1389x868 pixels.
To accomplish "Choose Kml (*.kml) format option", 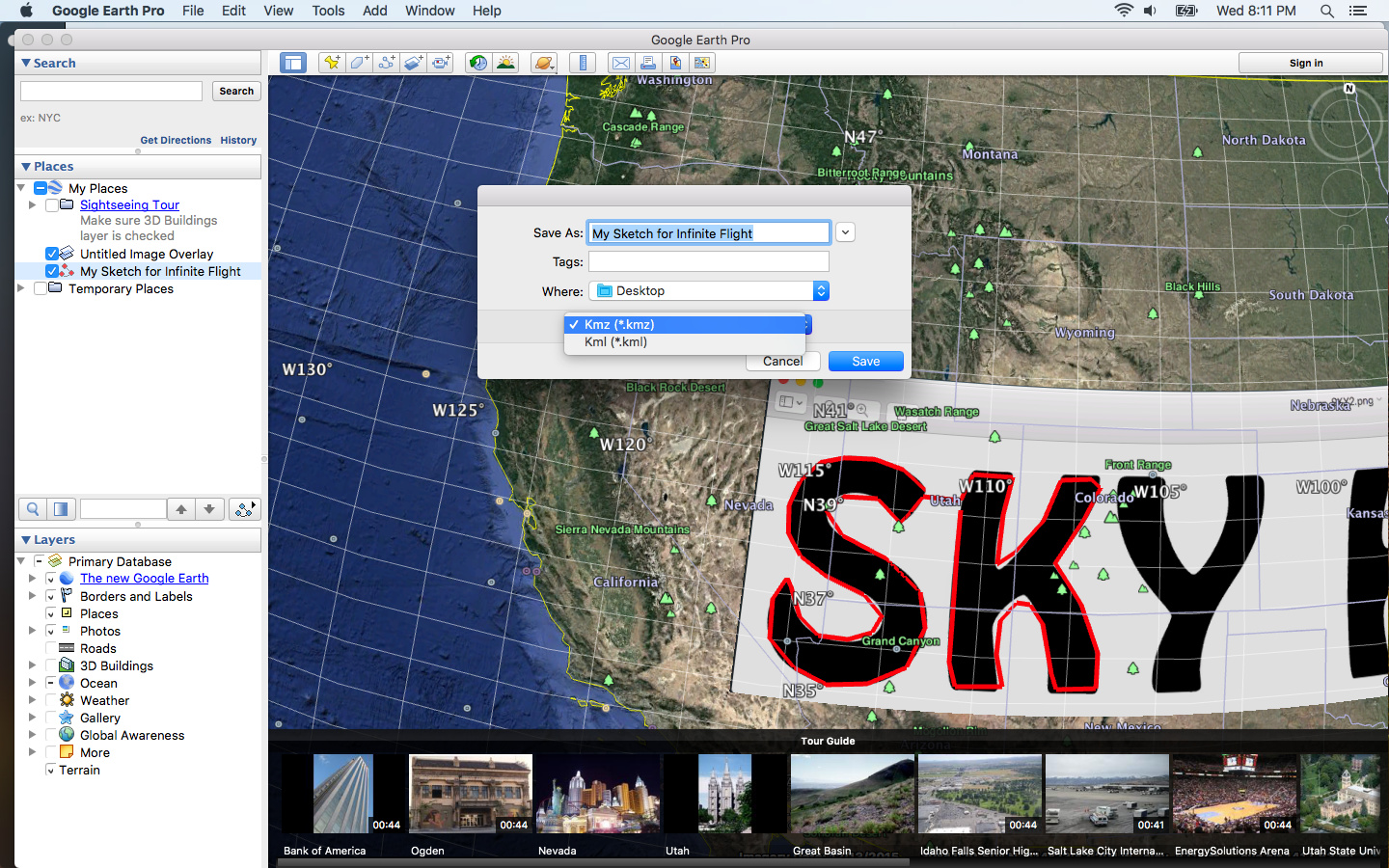I will [685, 341].
